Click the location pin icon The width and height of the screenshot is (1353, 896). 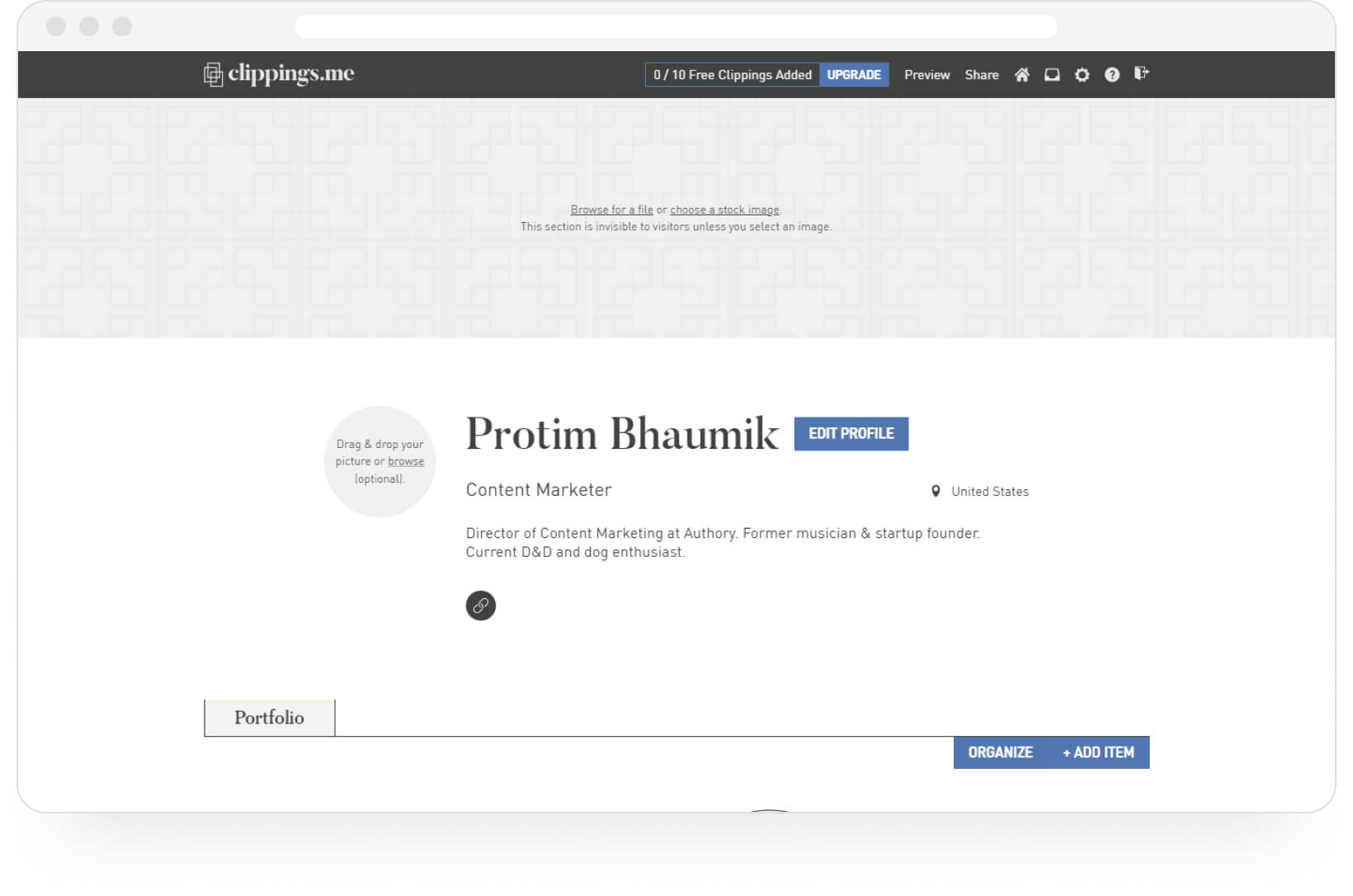936,491
